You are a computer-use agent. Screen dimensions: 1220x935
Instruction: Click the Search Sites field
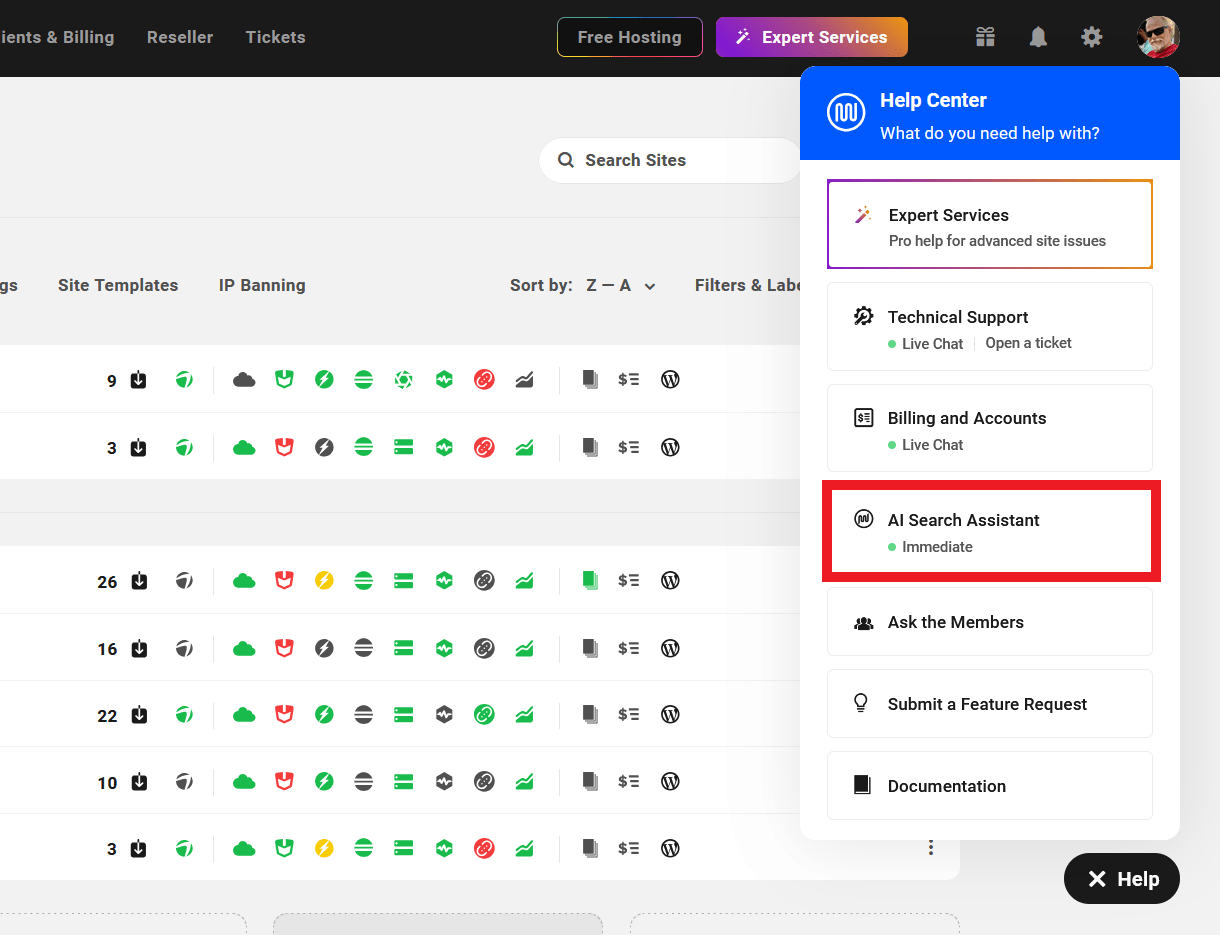[x=670, y=160]
